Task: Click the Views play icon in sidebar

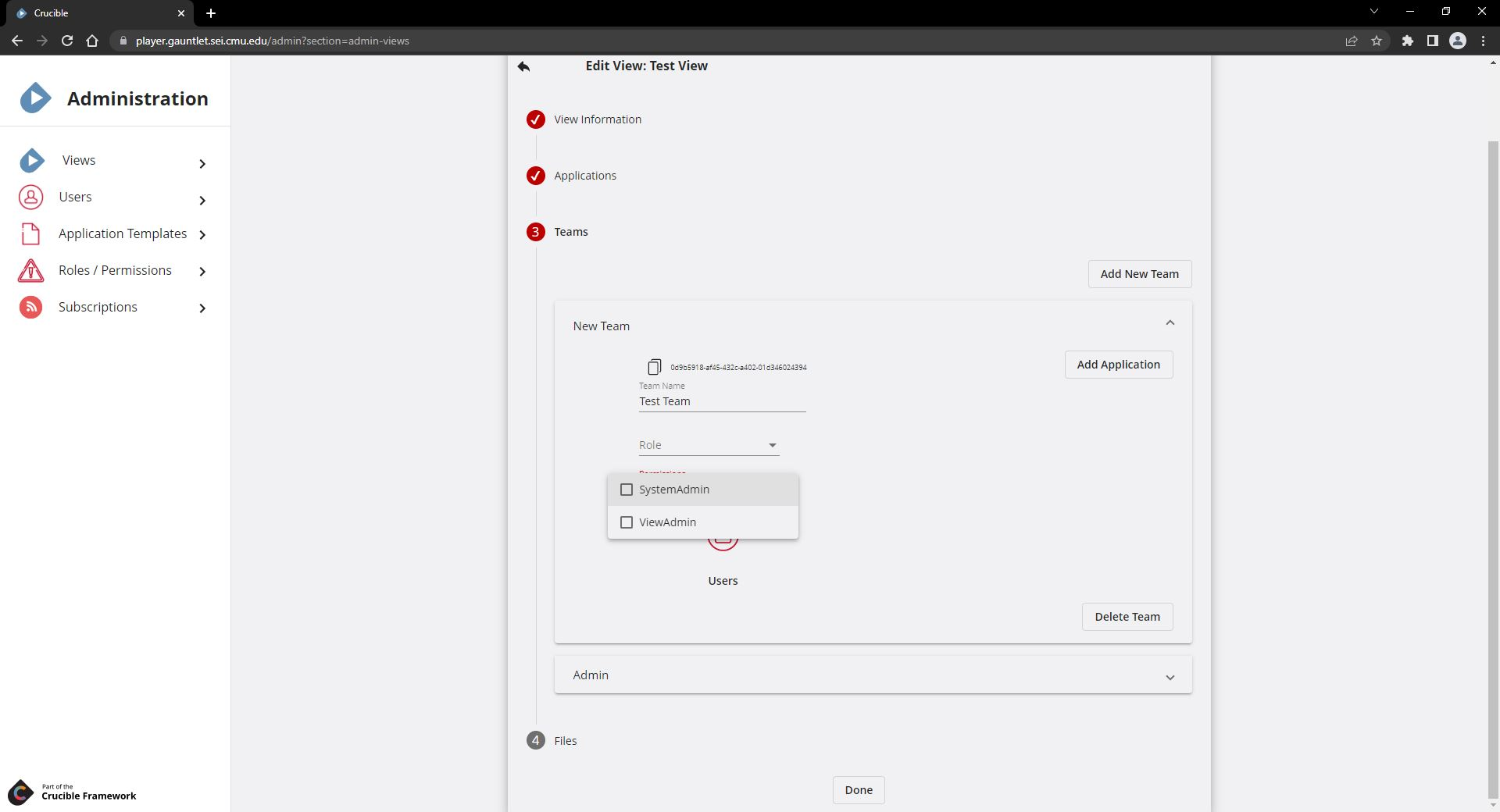Action: tap(32, 161)
